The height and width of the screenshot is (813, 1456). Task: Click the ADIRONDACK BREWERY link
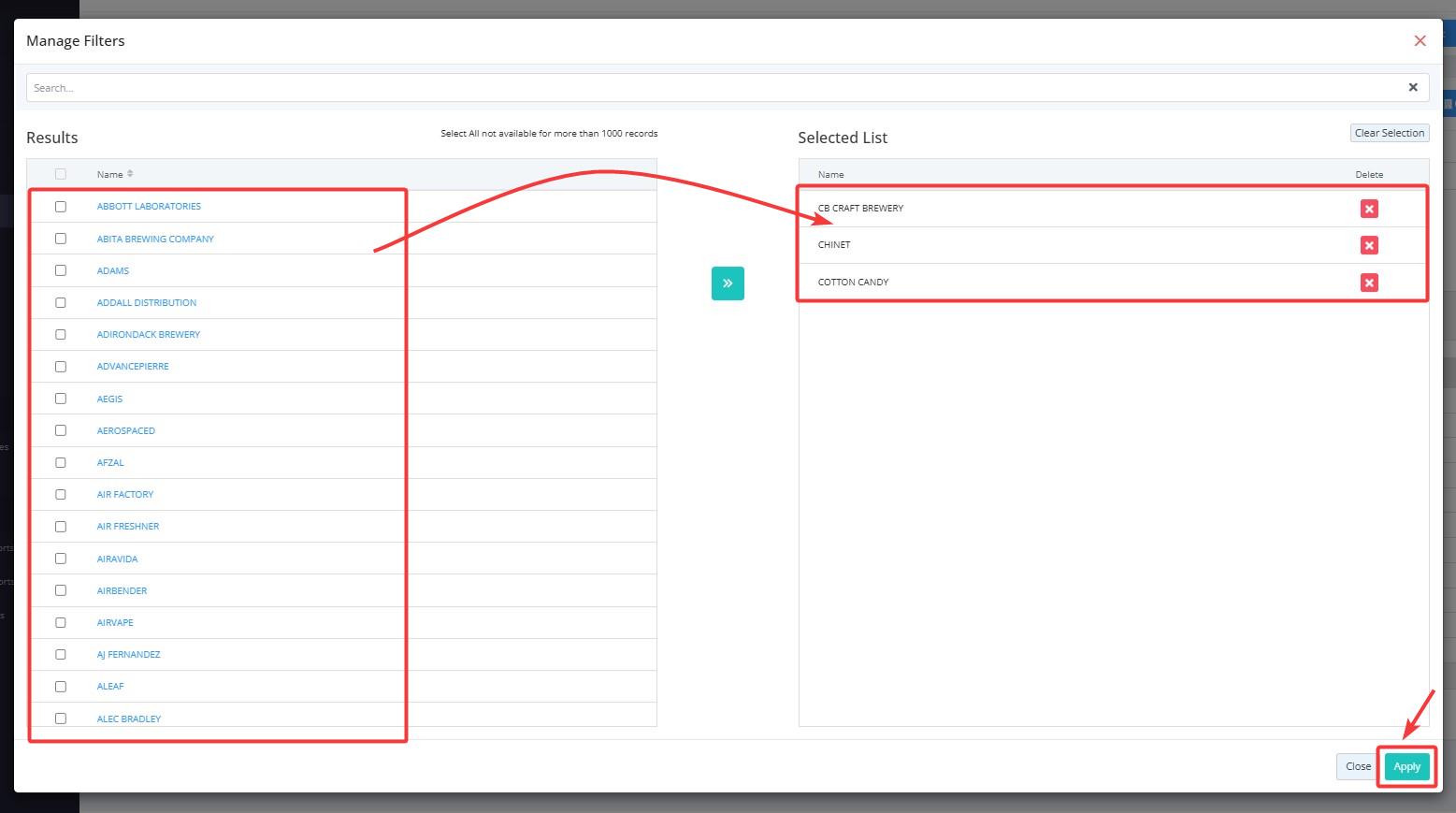(149, 334)
